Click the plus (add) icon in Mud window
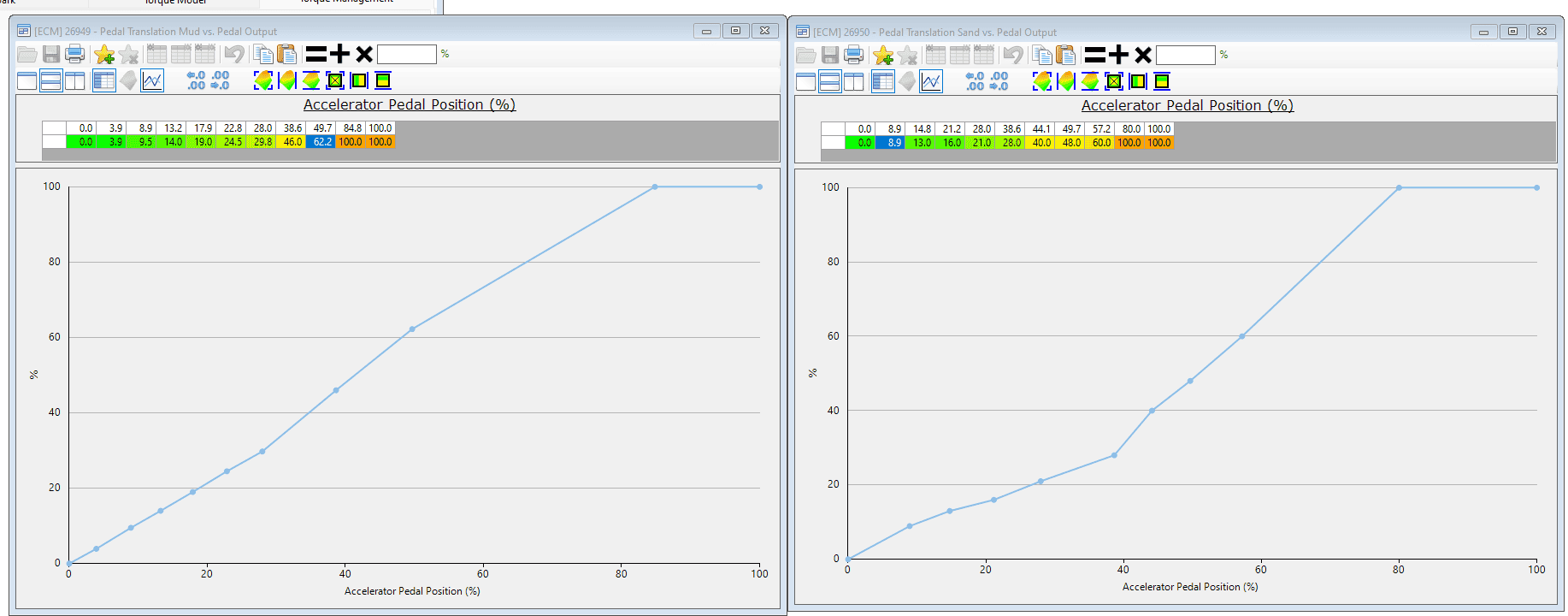Screen dimensions: 1568x616 tap(340, 55)
